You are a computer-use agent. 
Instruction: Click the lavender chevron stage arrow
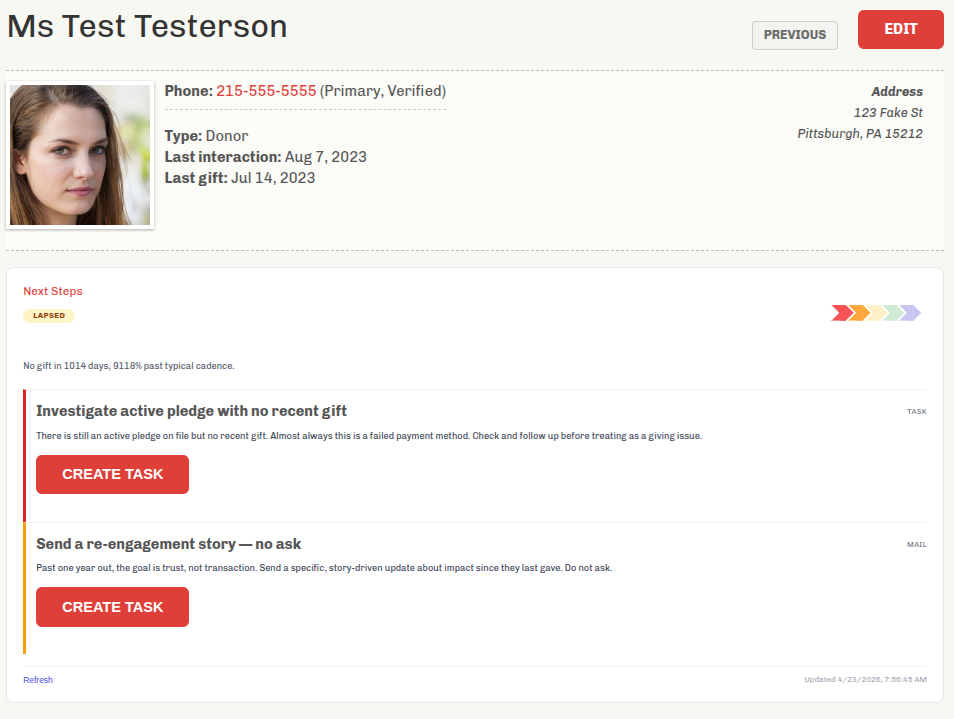(910, 313)
